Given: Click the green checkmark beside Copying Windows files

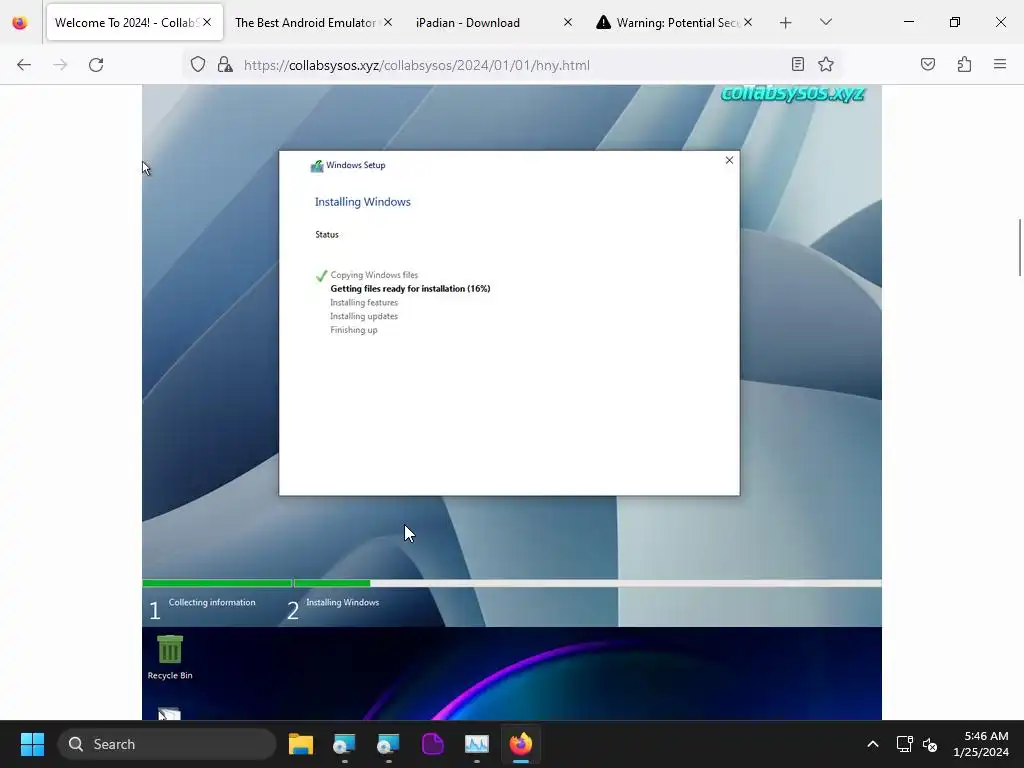Looking at the screenshot, I should coord(321,276).
